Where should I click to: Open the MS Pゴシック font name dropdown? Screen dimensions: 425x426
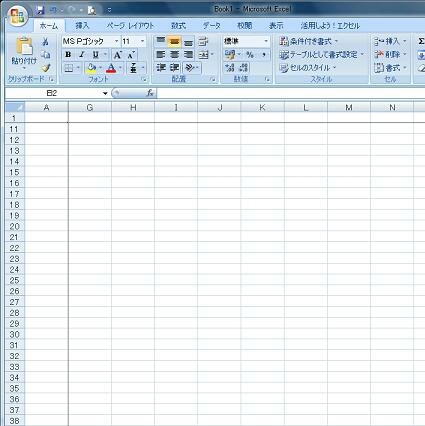click(x=116, y=41)
